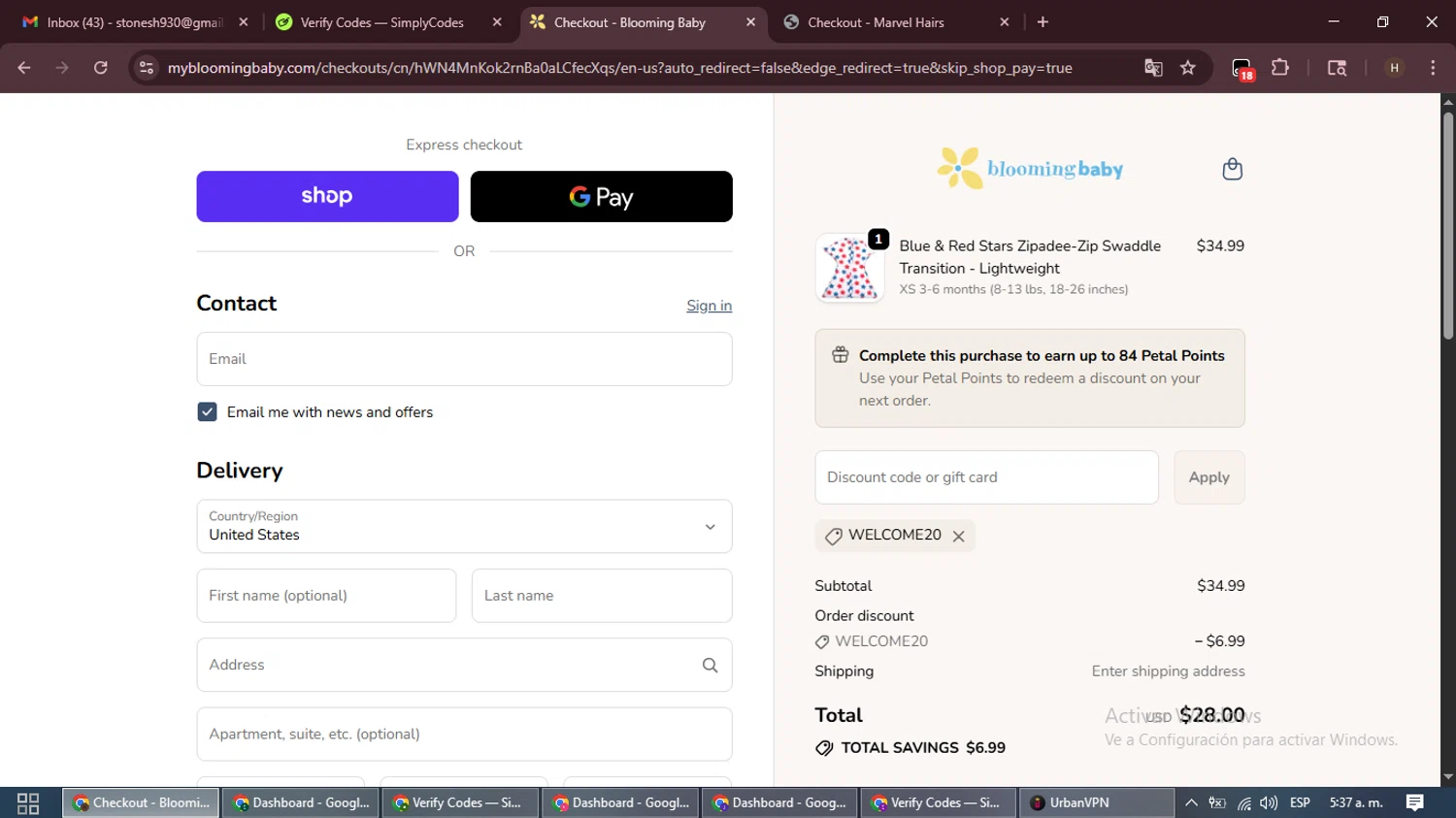Open Windows Task View icon
Screen dimensions: 1456x818
point(28,803)
